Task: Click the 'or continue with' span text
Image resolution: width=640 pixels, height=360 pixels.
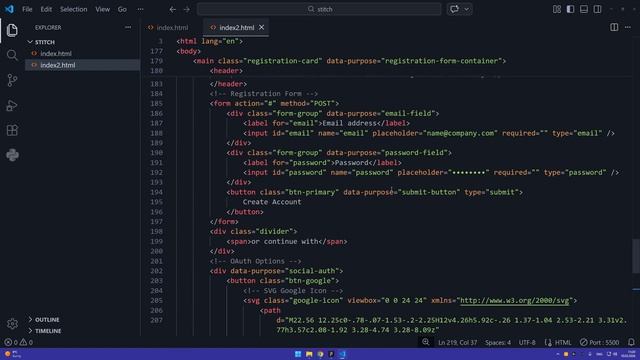Action: pos(284,241)
